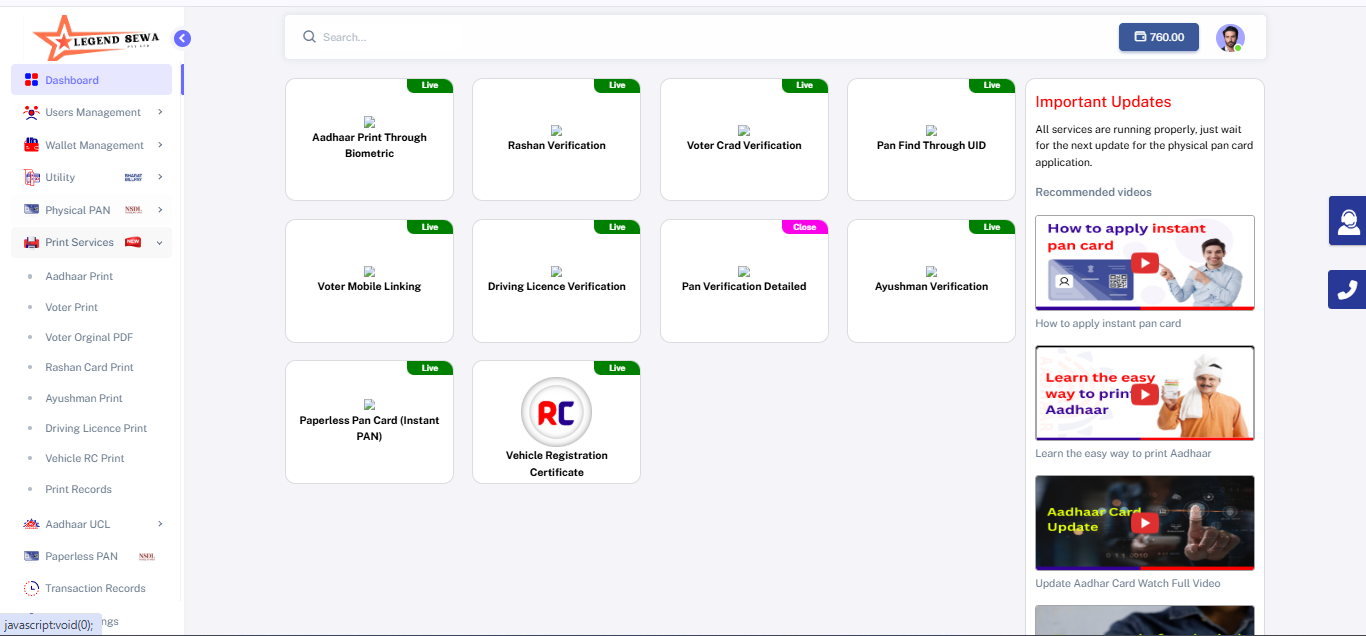This screenshot has height=636, width=1366.
Task: Click the Legend Sewa logo
Action: point(95,39)
